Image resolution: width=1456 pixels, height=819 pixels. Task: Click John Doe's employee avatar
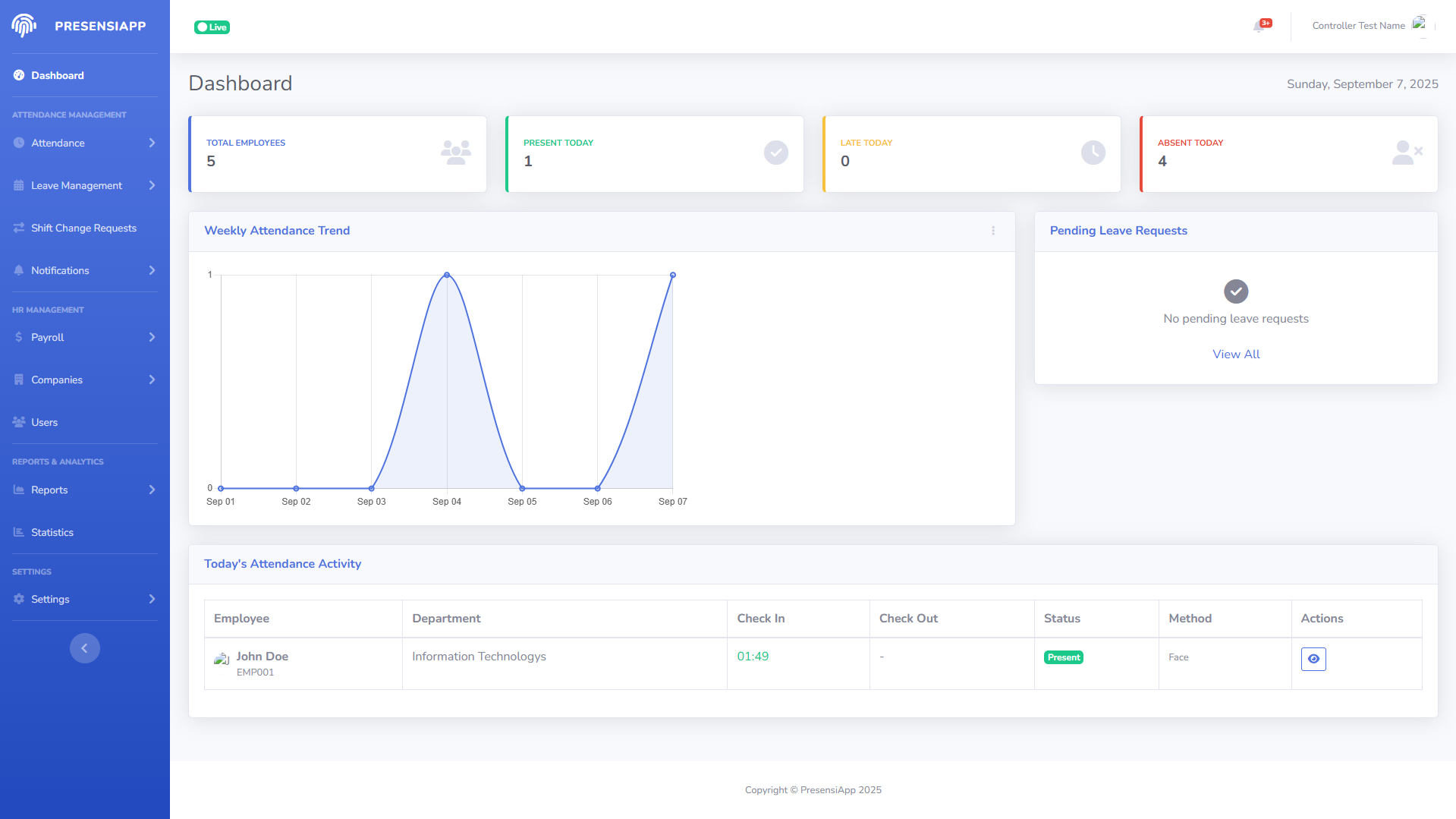pyautogui.click(x=222, y=659)
